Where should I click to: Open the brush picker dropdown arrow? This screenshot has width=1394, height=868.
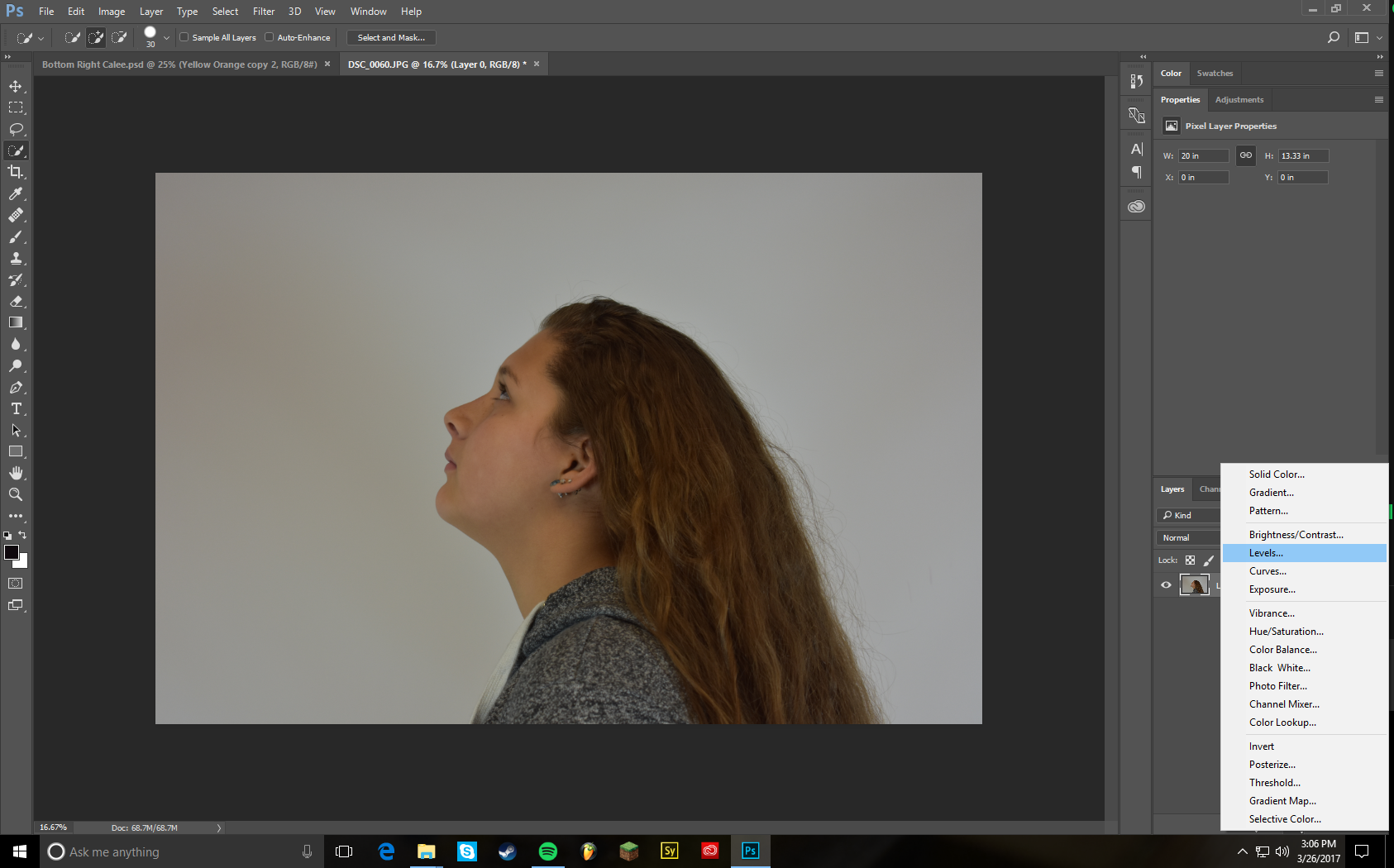166,37
